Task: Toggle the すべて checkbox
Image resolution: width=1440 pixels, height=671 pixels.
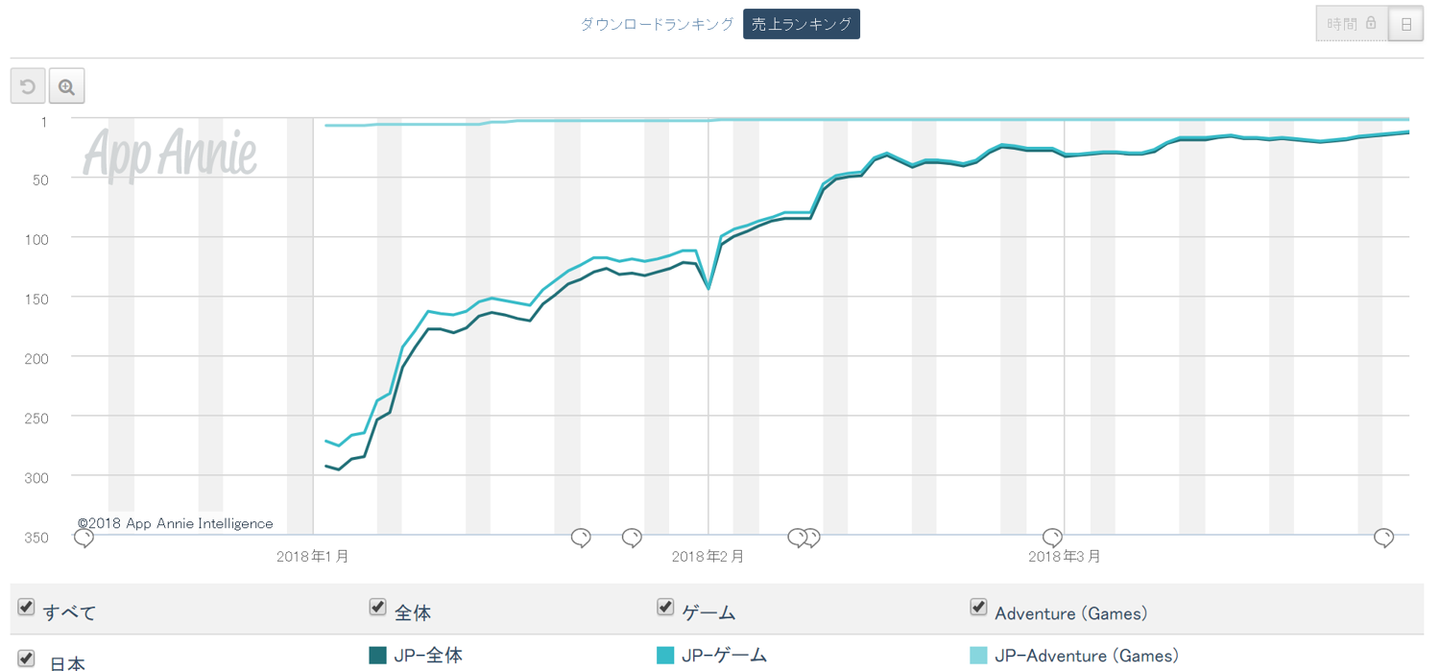Action: [27, 608]
